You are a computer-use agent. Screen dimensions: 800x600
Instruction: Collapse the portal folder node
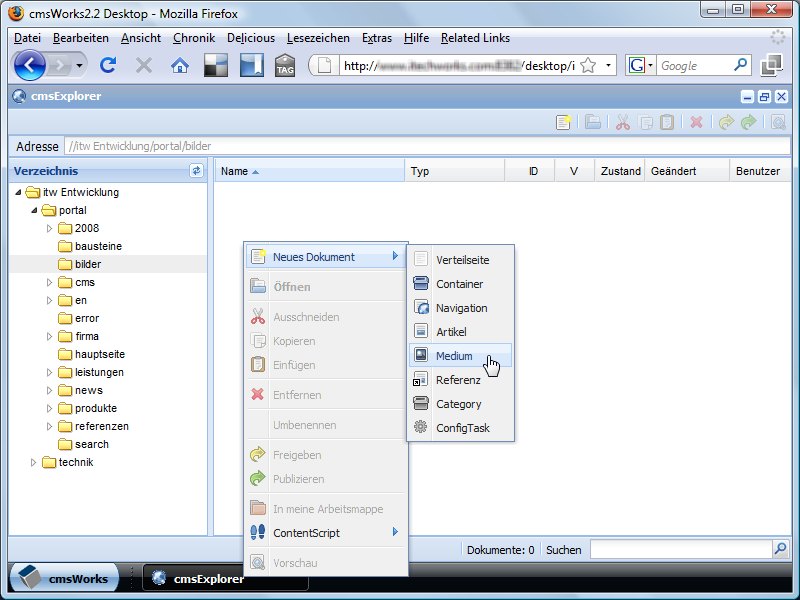34,210
